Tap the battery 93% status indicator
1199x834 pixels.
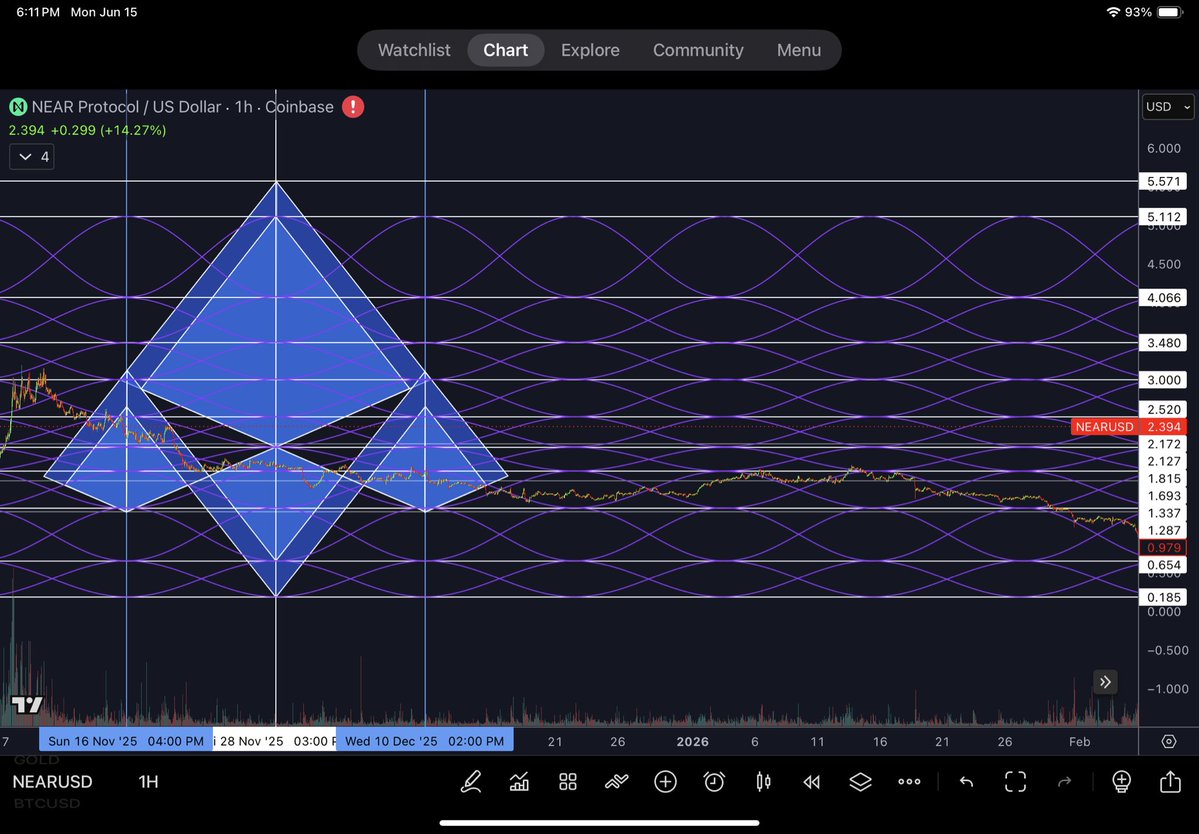pyautogui.click(x=1153, y=12)
